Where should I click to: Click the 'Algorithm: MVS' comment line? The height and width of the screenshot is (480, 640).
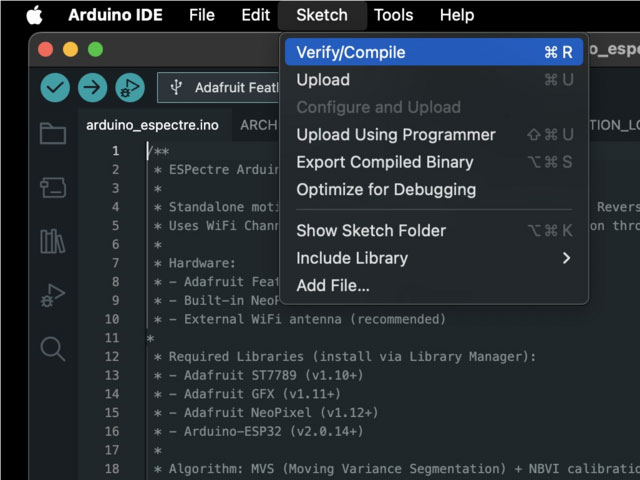tap(396, 469)
